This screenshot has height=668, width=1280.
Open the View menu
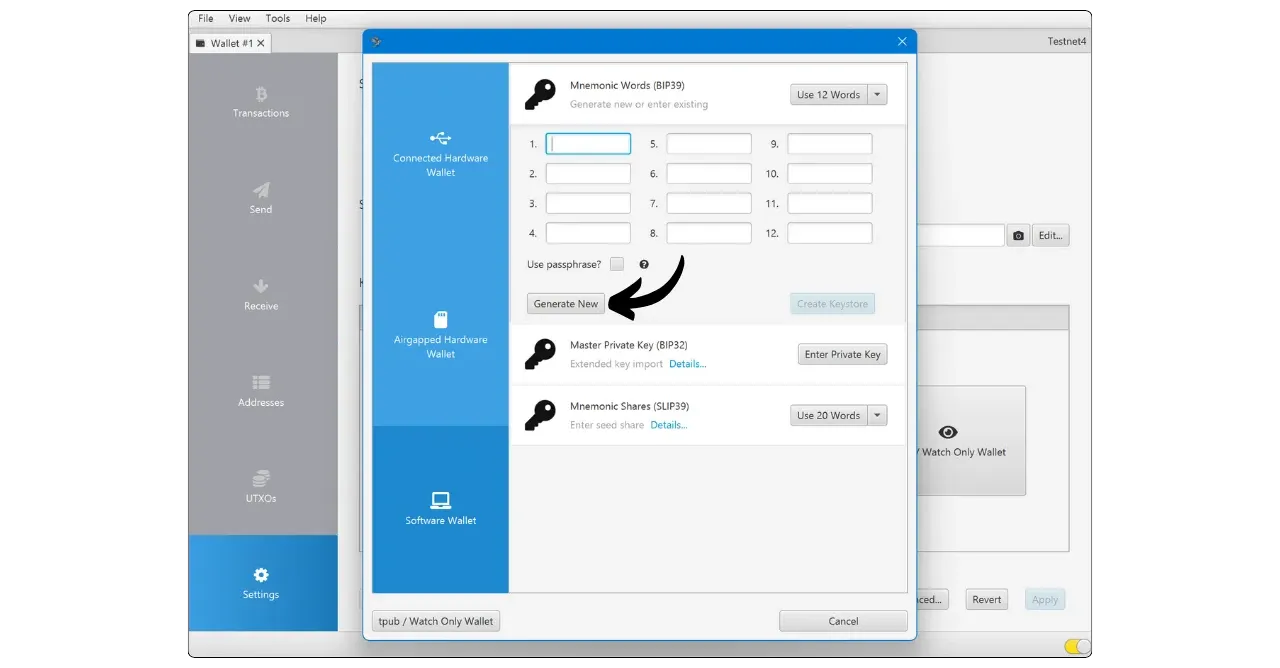pyautogui.click(x=239, y=18)
